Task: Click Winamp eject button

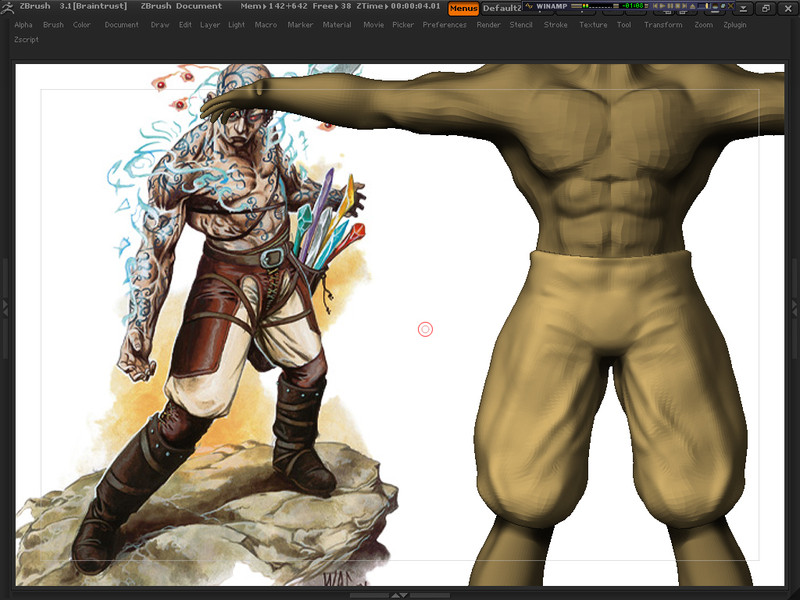Action: point(692,6)
